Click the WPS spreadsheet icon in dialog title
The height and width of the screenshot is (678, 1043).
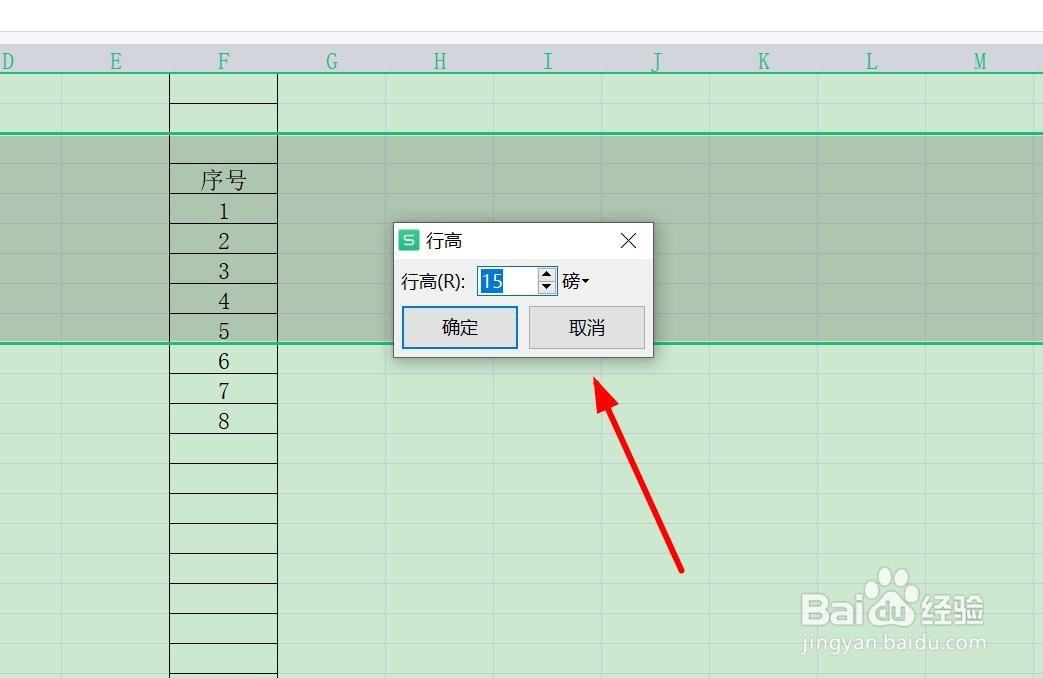[x=408, y=240]
